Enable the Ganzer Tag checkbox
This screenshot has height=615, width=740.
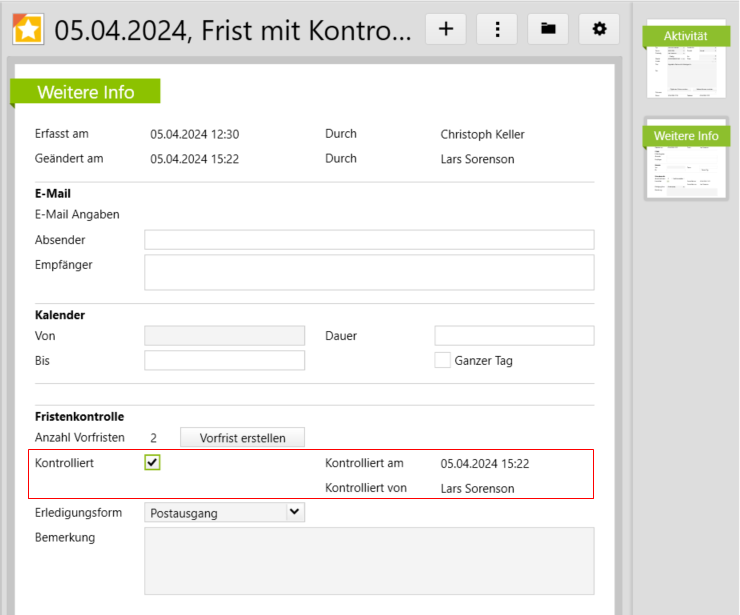pos(442,360)
